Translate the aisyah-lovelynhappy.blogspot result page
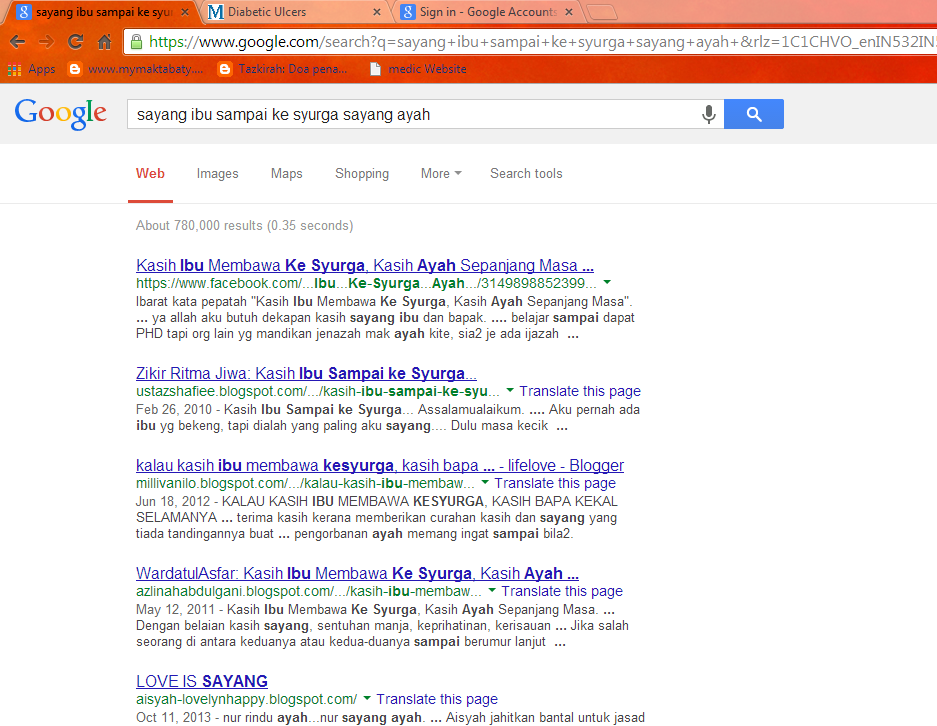Image resolution: width=937 pixels, height=726 pixels. (x=437, y=699)
